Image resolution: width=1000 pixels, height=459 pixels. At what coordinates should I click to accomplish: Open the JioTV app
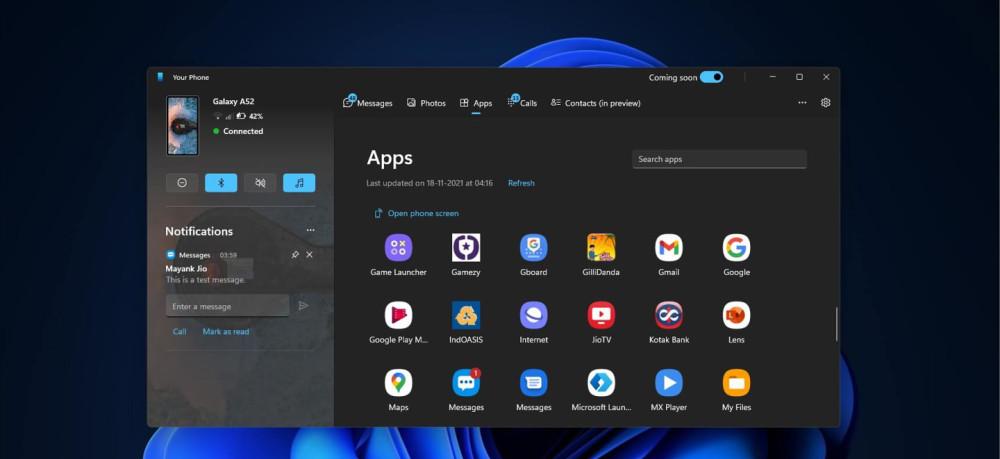[601, 316]
